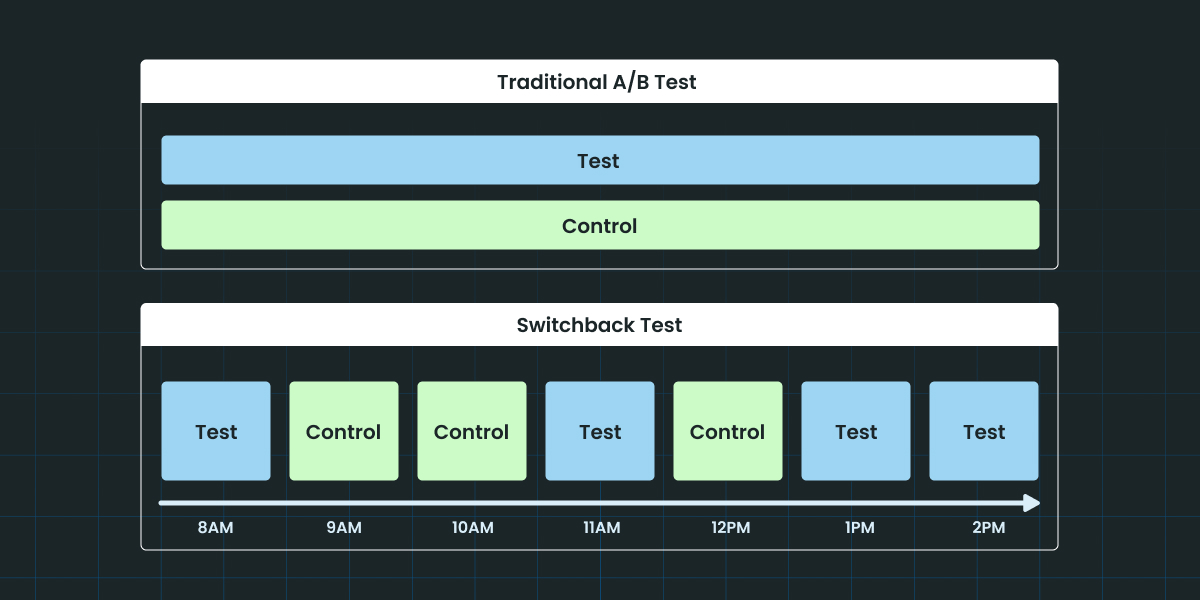Click the timeline arrow line start near 8AM
1200x600 pixels.
[163, 503]
